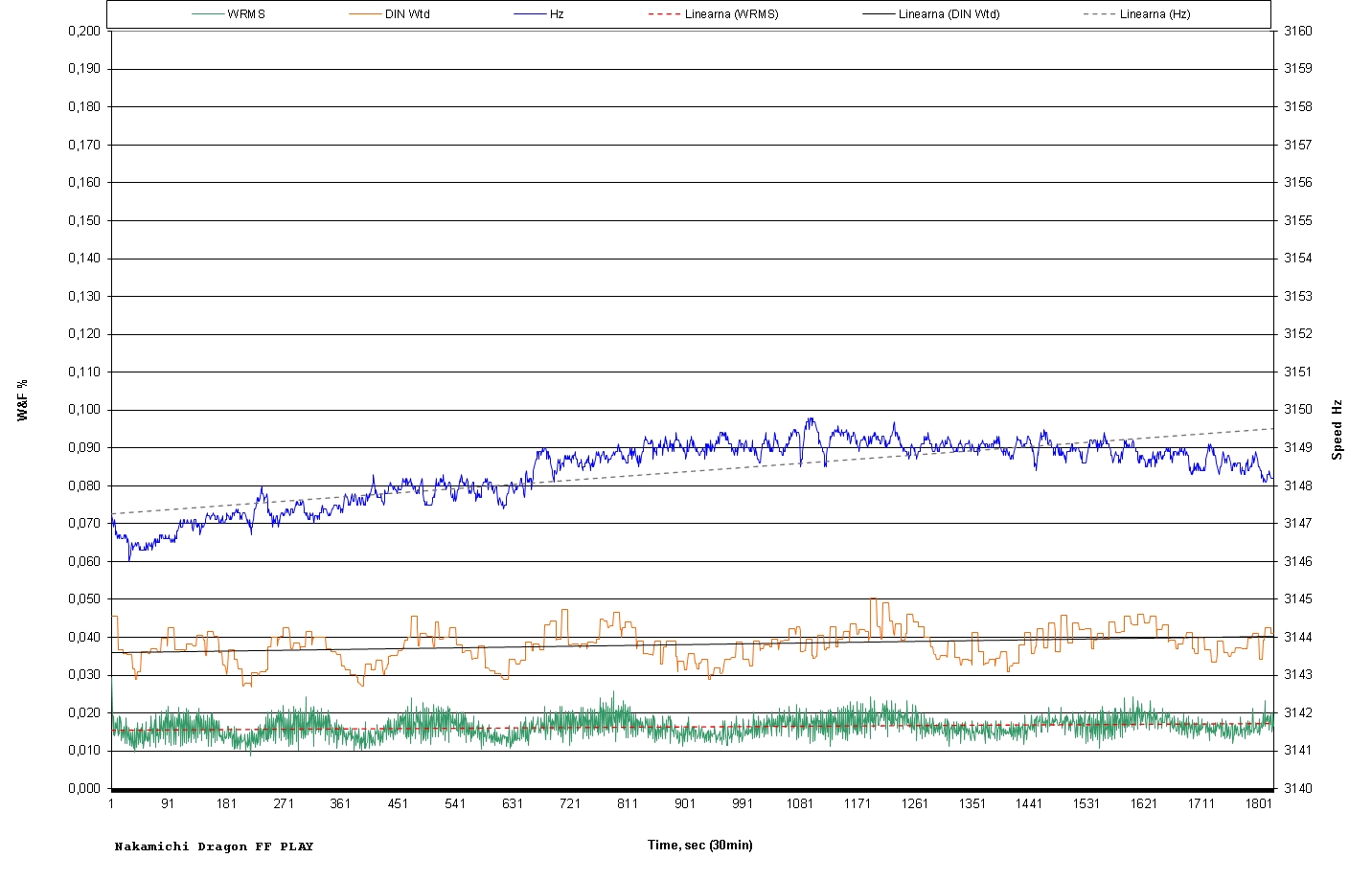
Task: Click the 3157 right axis label
Action: click(1298, 145)
